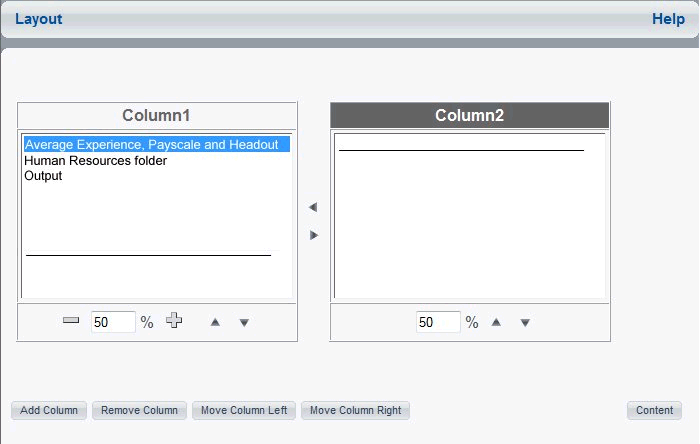Click the down arrow under Column2
Image resolution: width=700 pixels, height=444 pixels.
(x=525, y=323)
